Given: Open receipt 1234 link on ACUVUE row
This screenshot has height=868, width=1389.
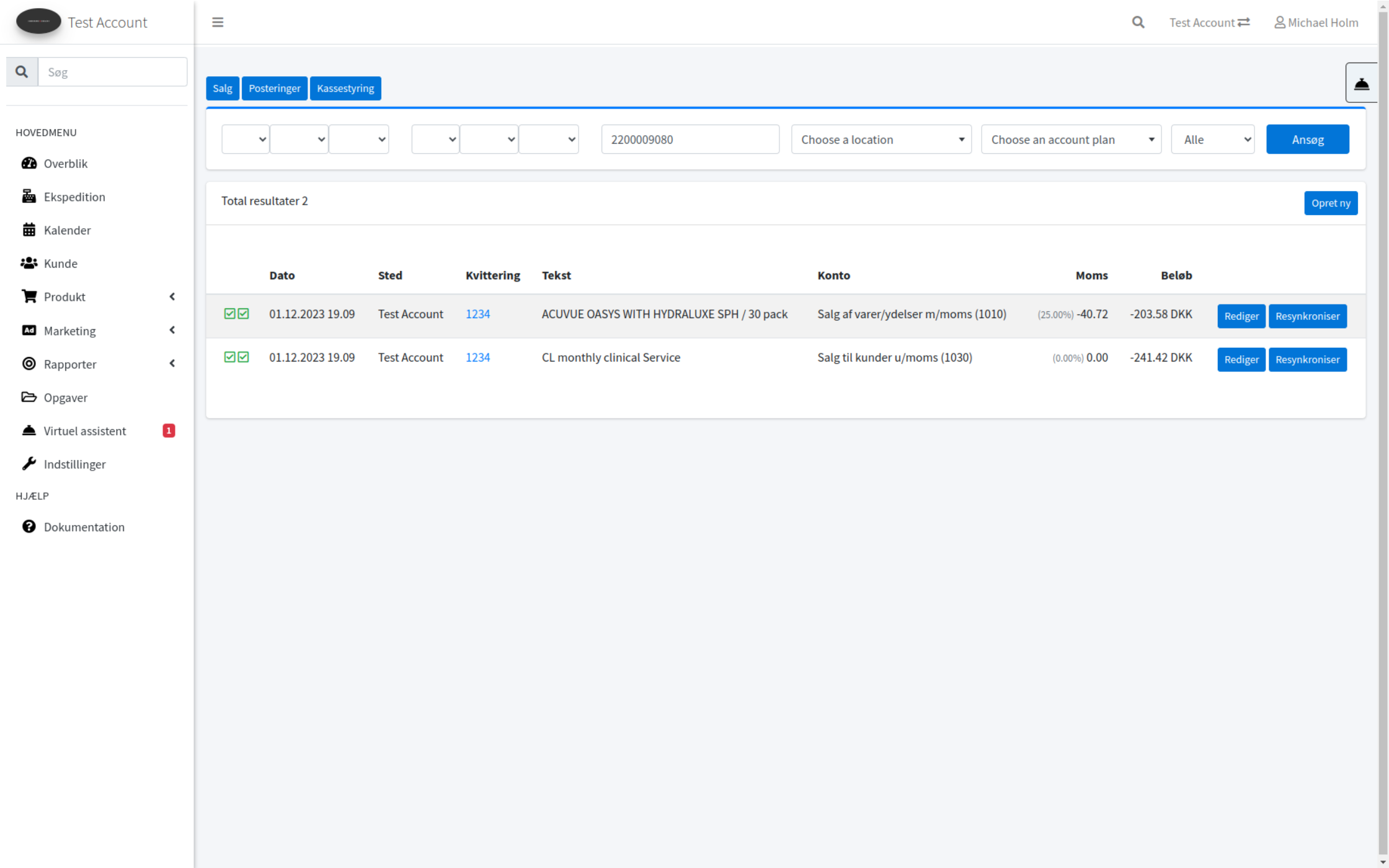Looking at the screenshot, I should click(x=477, y=314).
